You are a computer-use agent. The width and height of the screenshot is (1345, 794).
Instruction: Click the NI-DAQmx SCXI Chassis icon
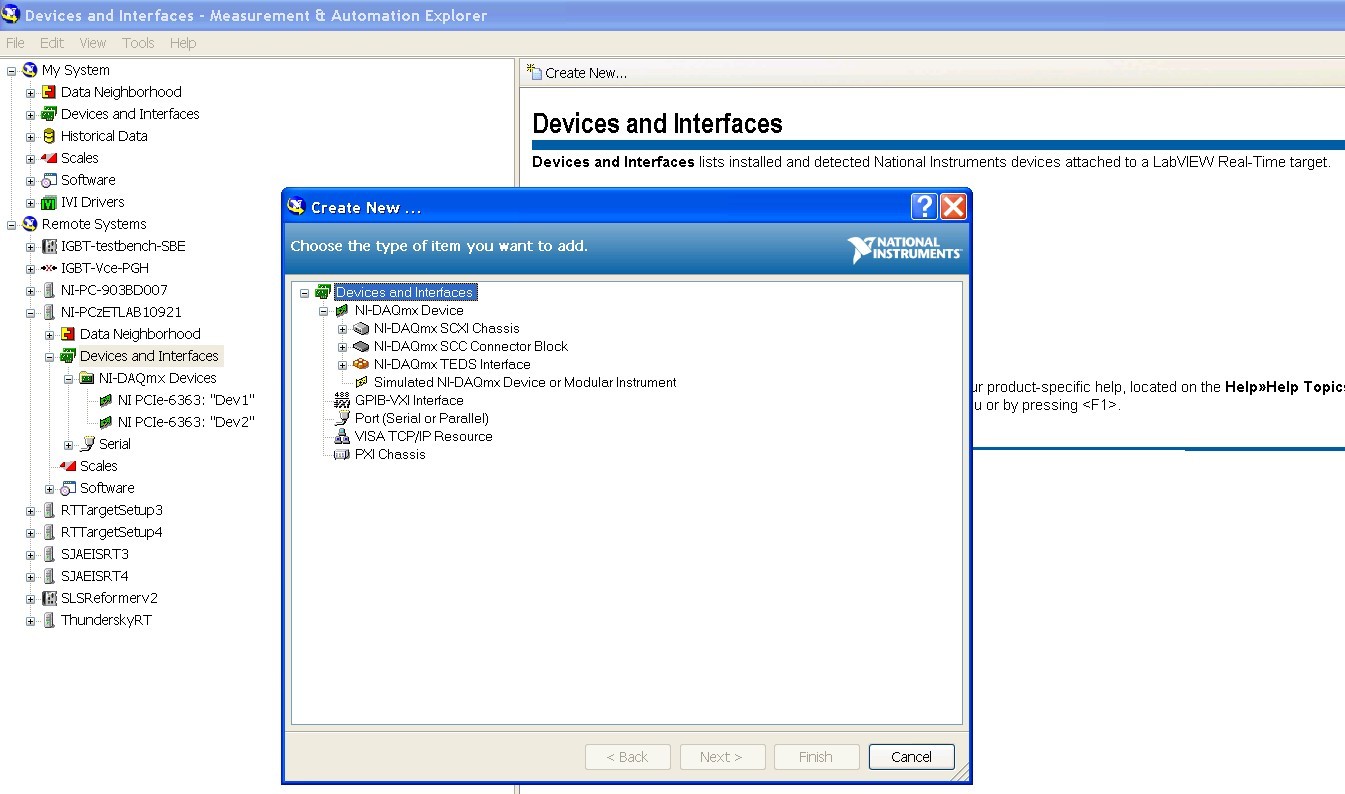pos(361,328)
